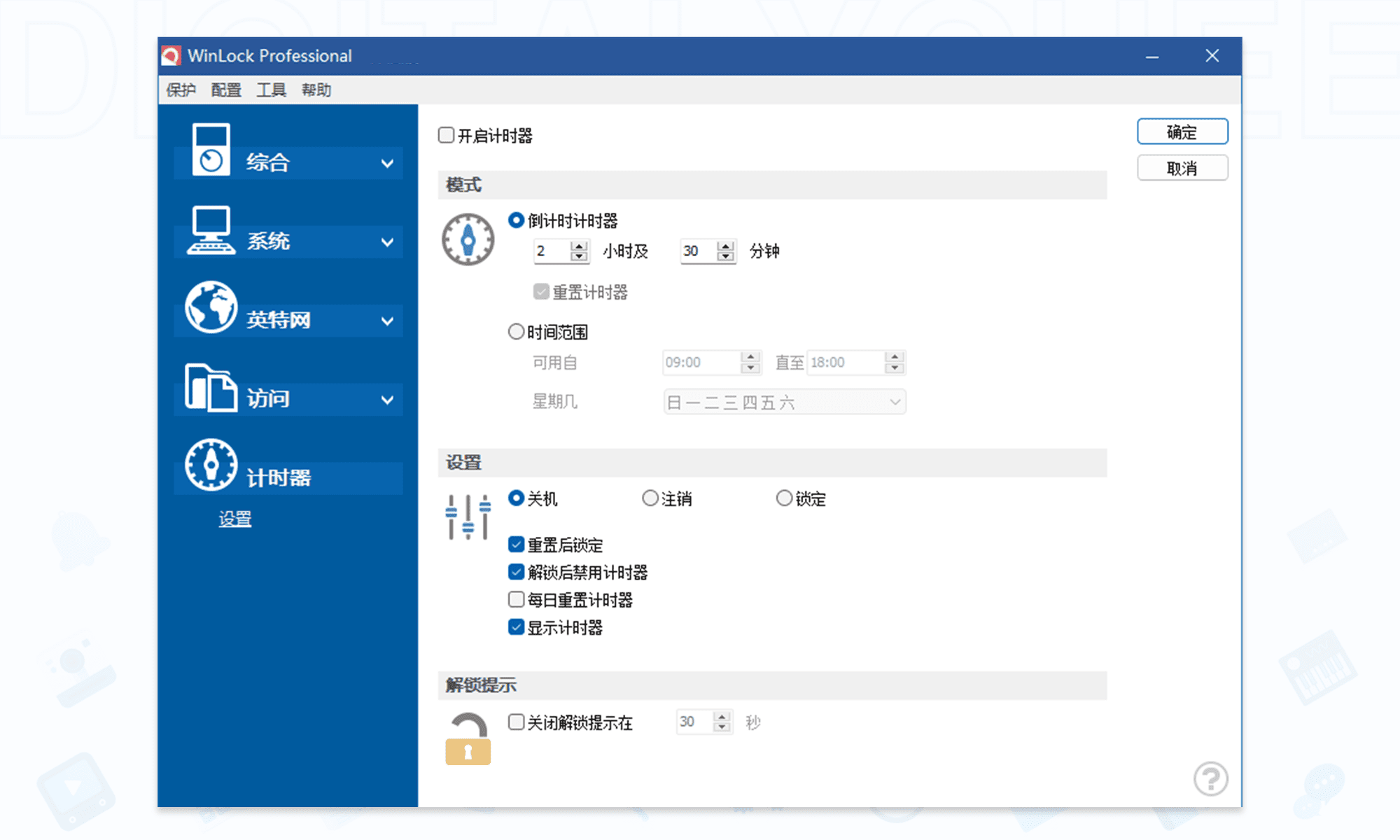Screen dimensions: 1400x840
Task: Select the 时间范围 radio button
Action: [517, 332]
